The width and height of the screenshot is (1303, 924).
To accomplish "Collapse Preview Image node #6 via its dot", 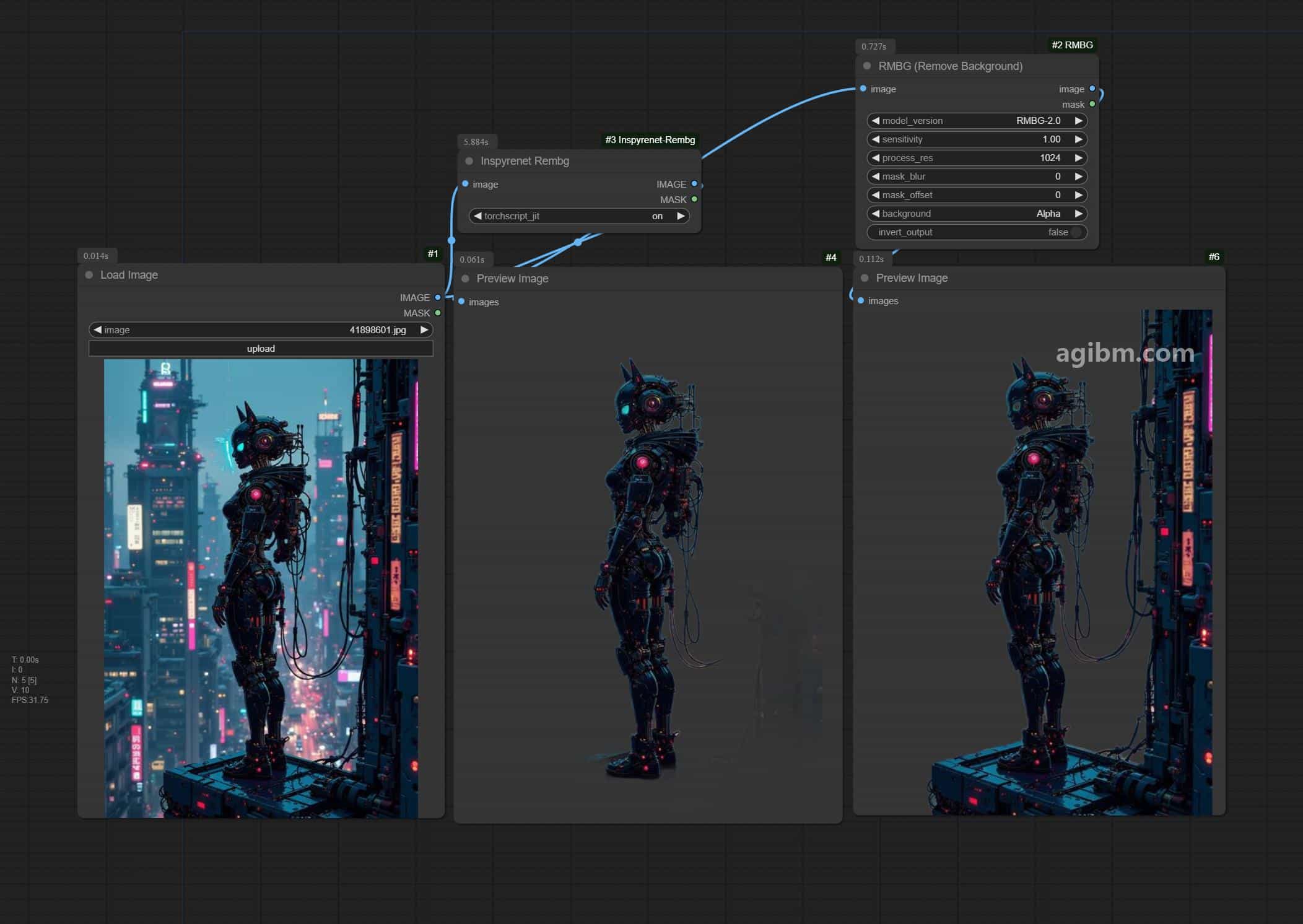I will [865, 278].
